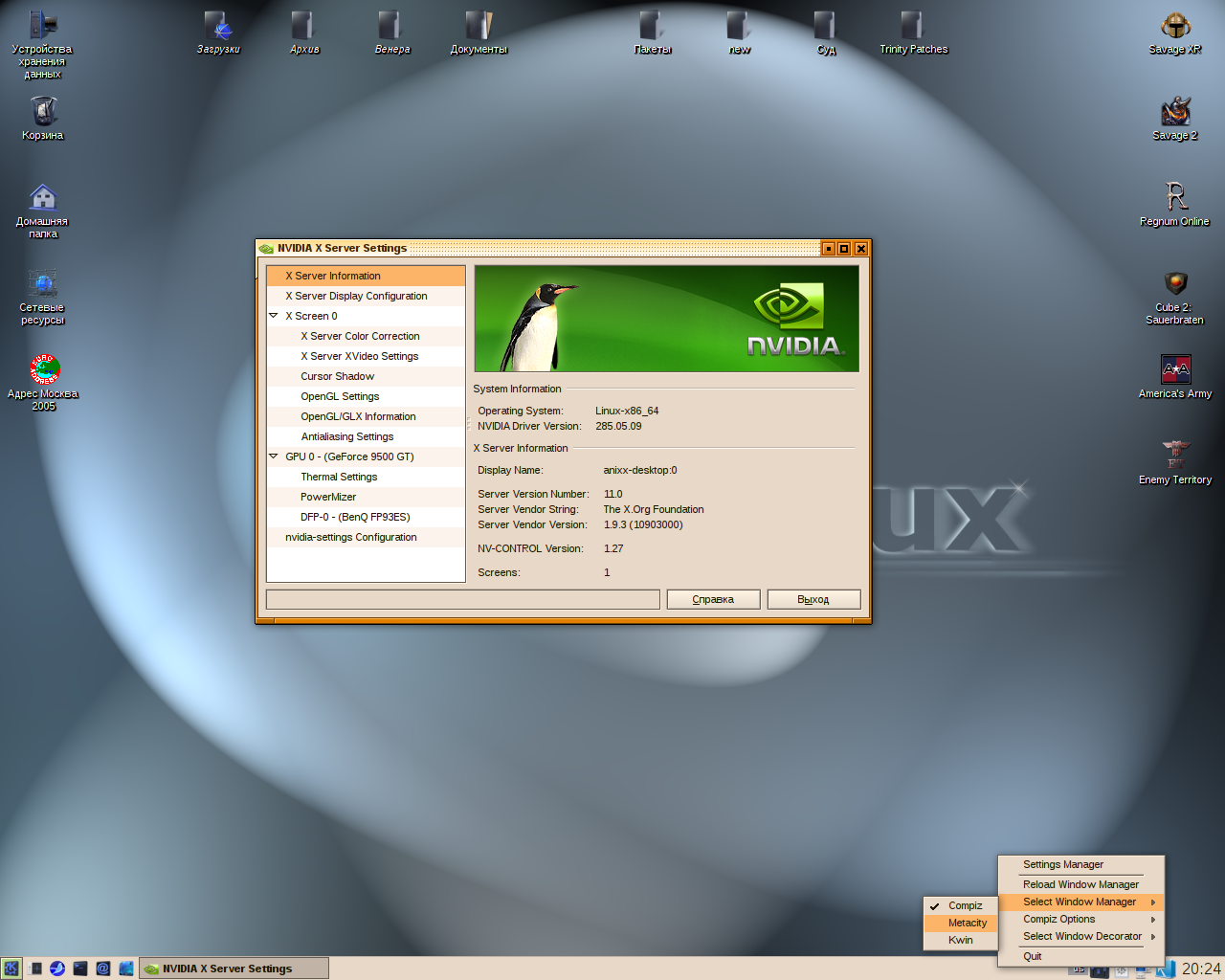
Task: Open the Antialiasing Settings page
Action: coord(366,436)
